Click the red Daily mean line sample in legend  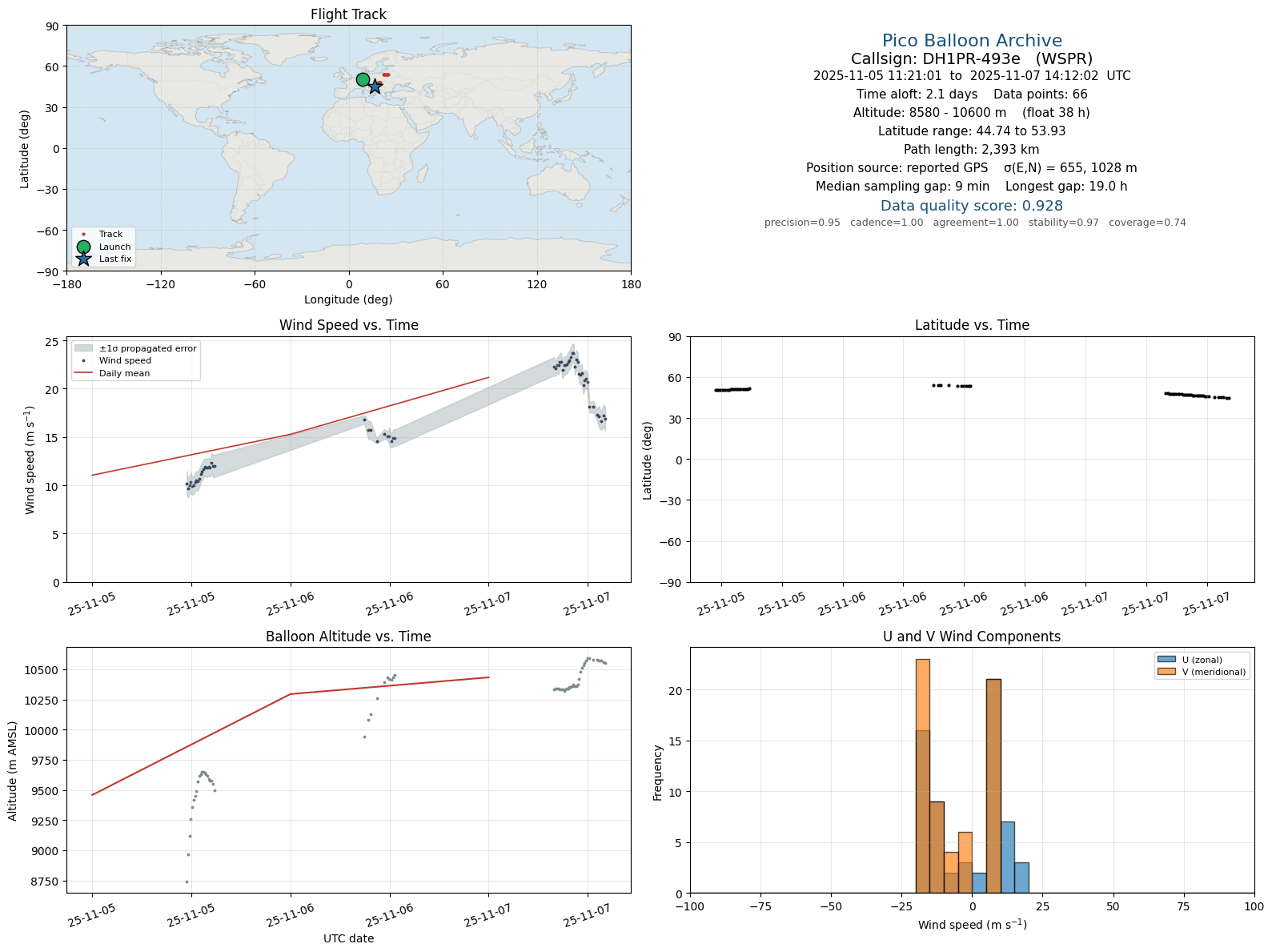pyautogui.click(x=83, y=373)
